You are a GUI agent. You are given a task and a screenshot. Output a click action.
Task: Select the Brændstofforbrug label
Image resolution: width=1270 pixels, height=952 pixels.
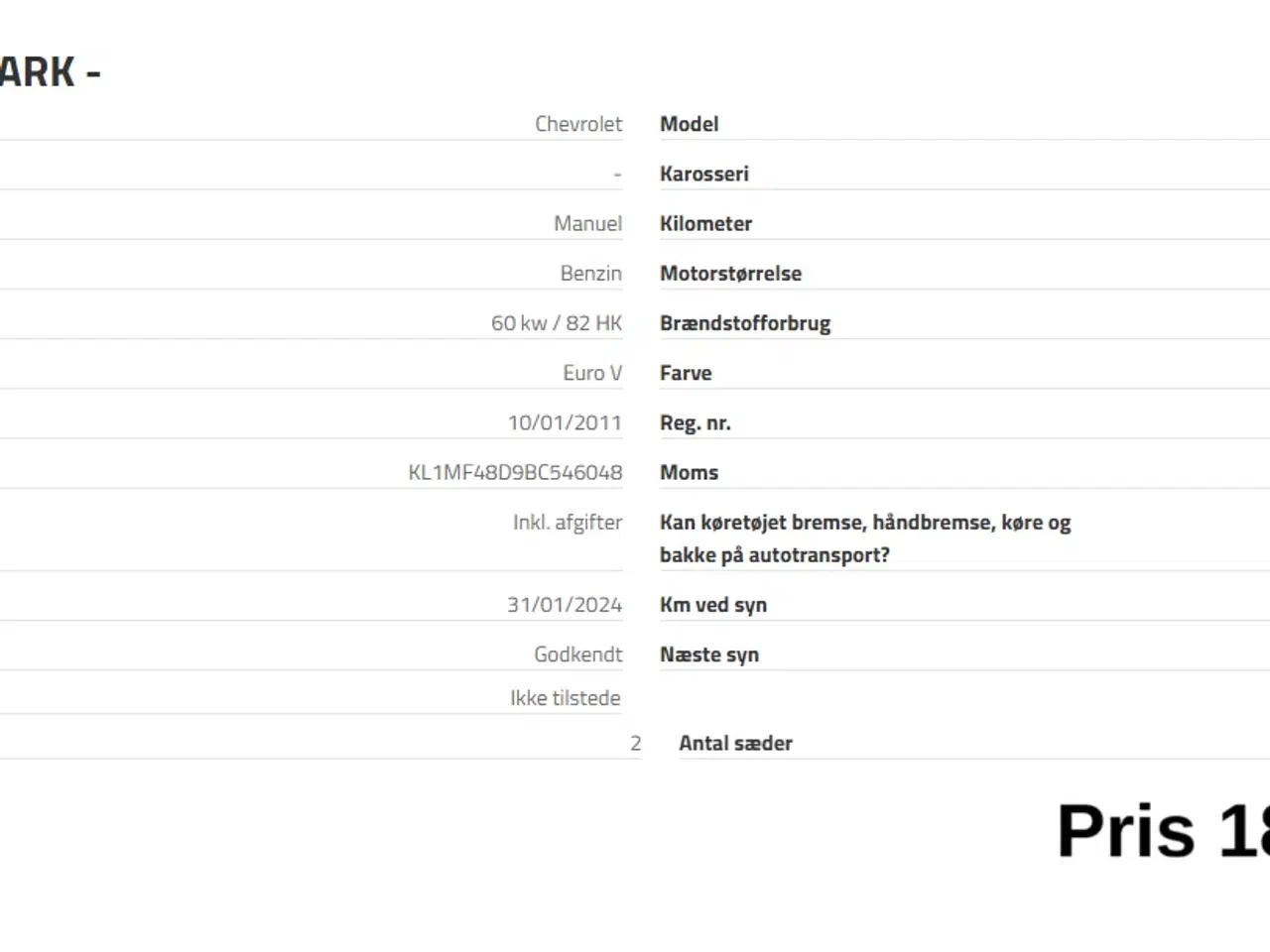tap(744, 323)
